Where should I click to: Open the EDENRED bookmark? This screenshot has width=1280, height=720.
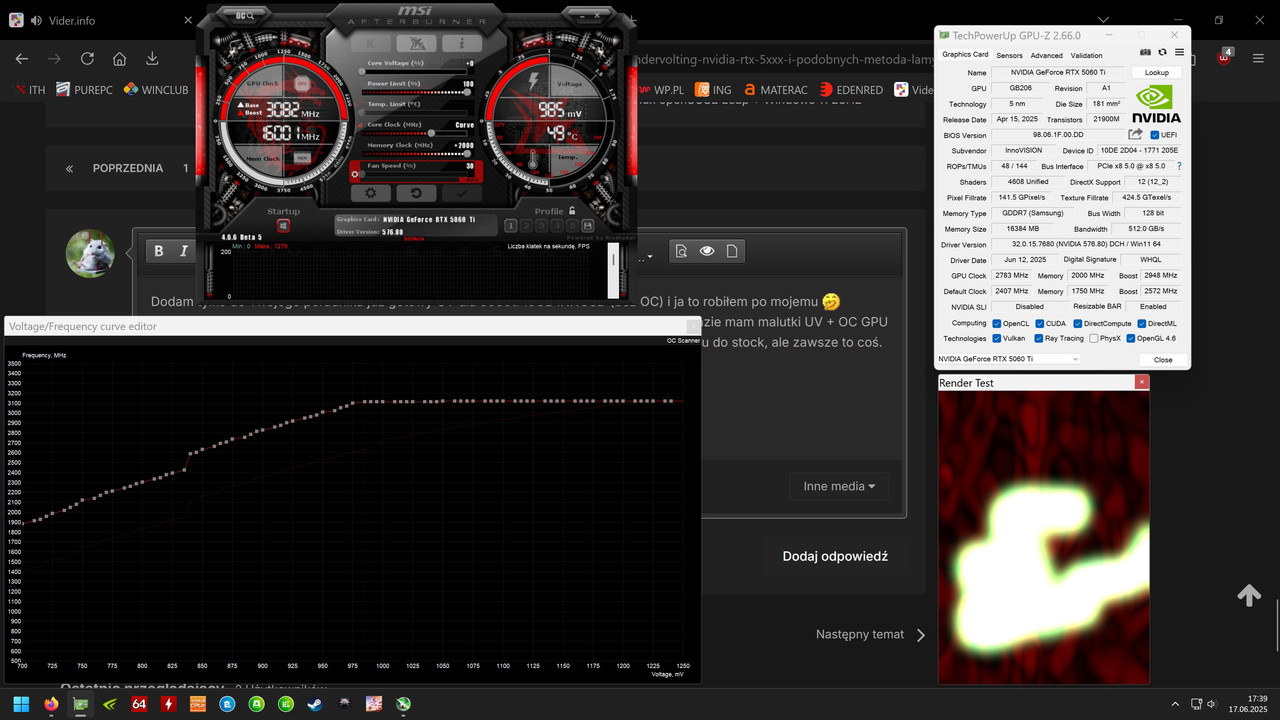point(850,89)
